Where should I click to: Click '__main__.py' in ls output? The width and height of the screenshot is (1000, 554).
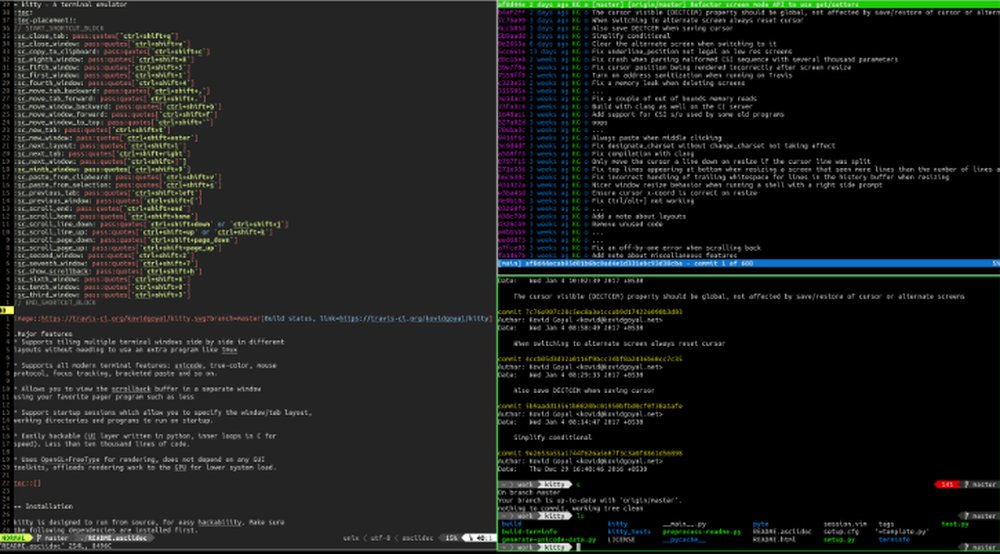[x=684, y=524]
